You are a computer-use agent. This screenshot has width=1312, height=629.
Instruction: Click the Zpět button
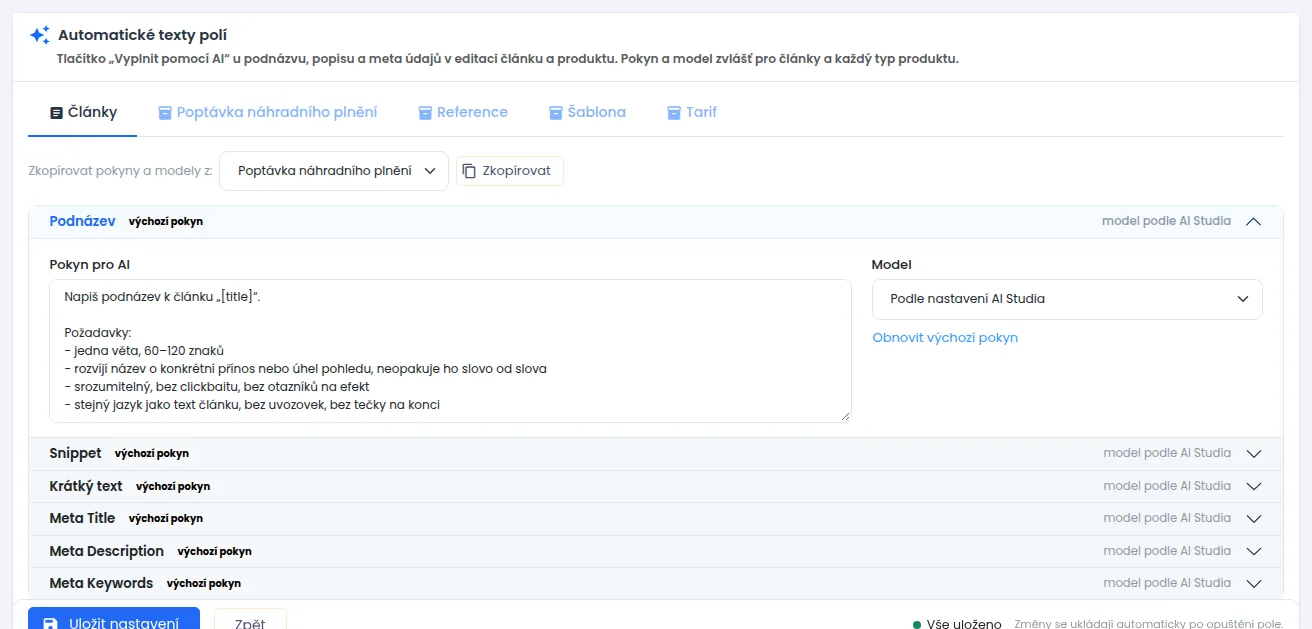tap(250, 619)
